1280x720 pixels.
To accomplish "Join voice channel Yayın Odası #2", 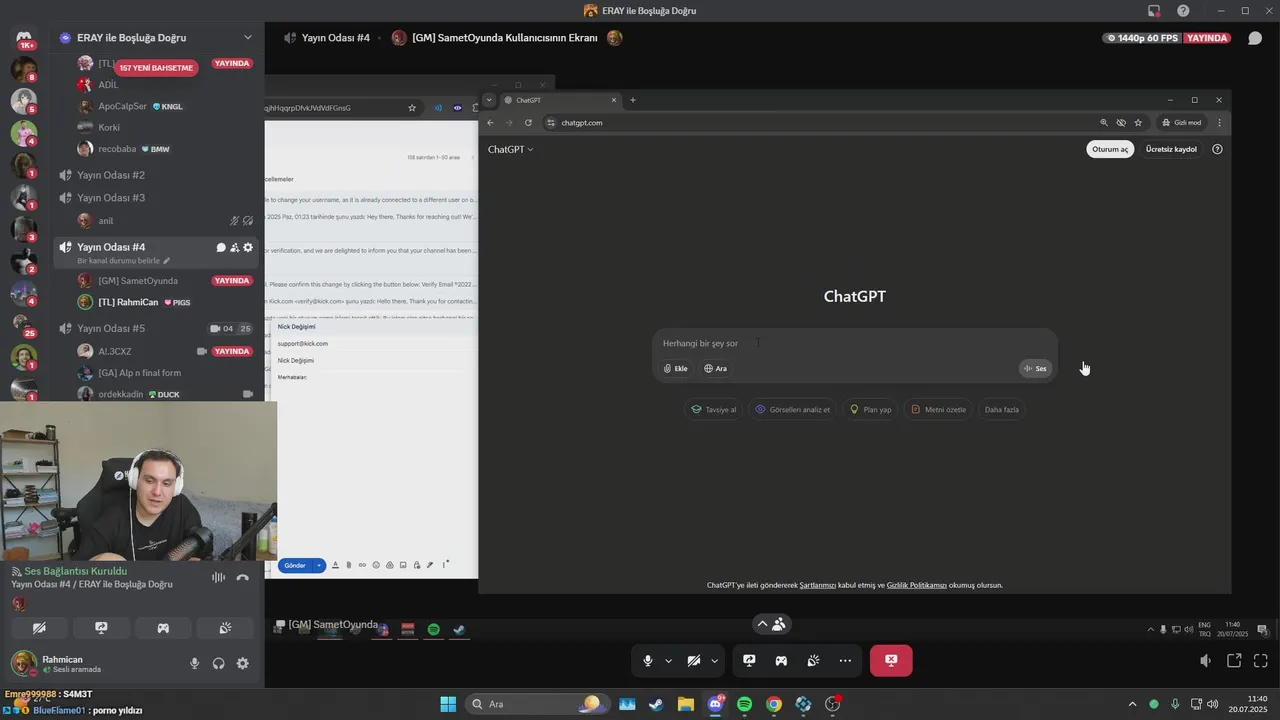I will pos(111,175).
